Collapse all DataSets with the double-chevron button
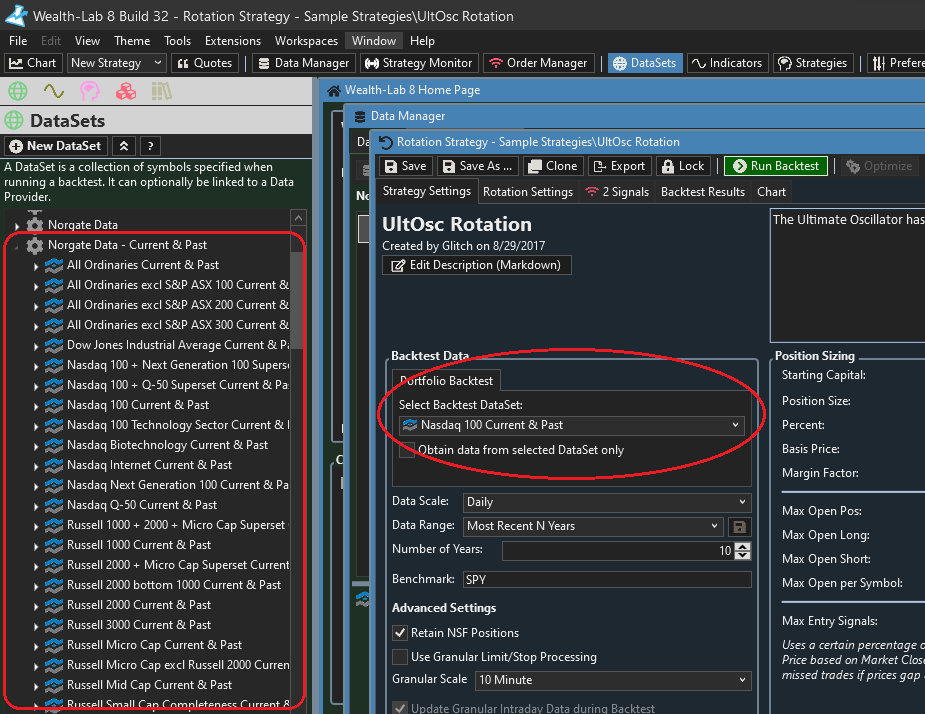This screenshot has height=714, width=925. point(124,146)
